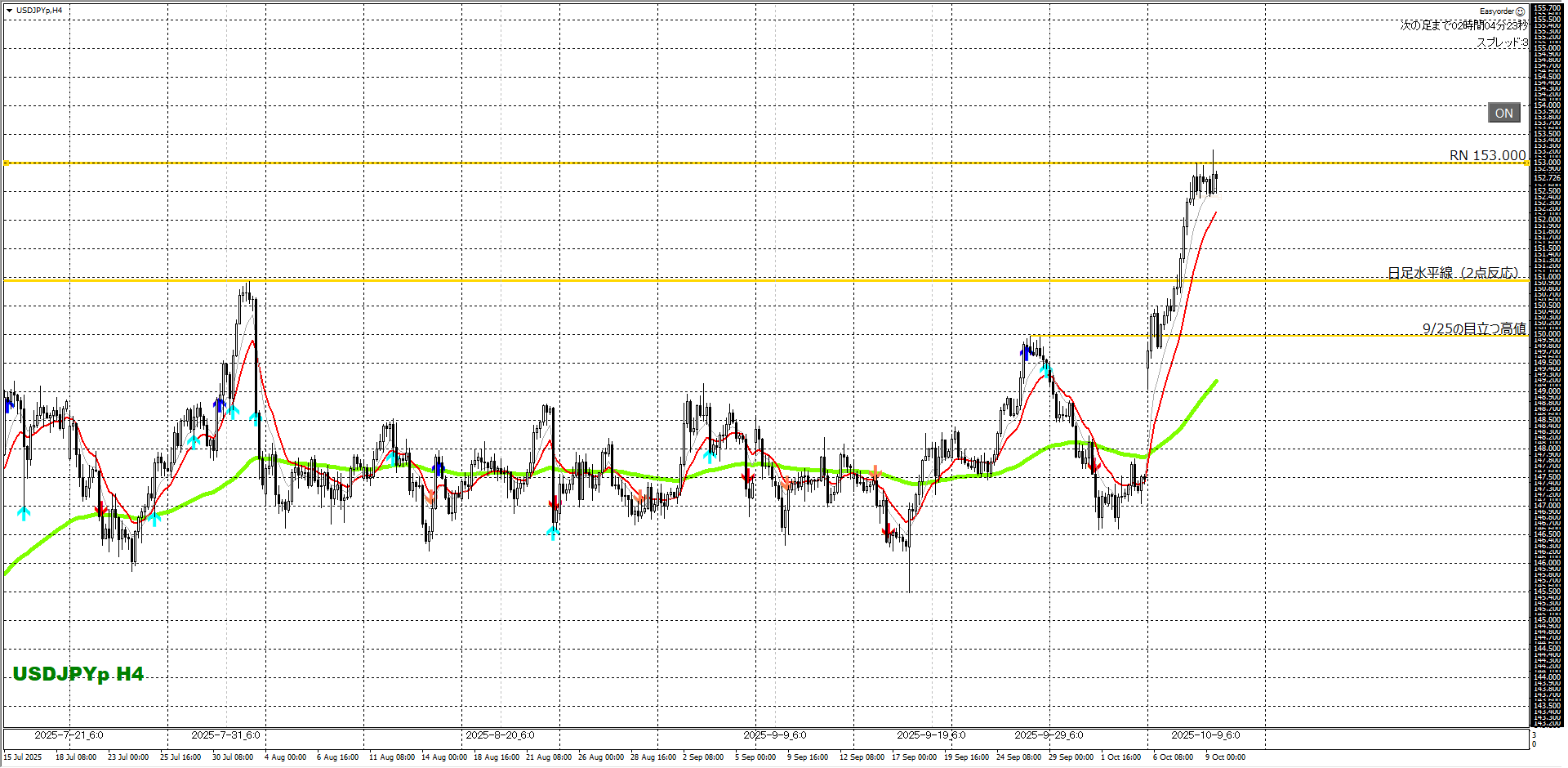Viewport: 1568px width, 768px height.
Task: Open the USDJPYp,H4 chart dropdown triangle
Action: [x=9, y=11]
